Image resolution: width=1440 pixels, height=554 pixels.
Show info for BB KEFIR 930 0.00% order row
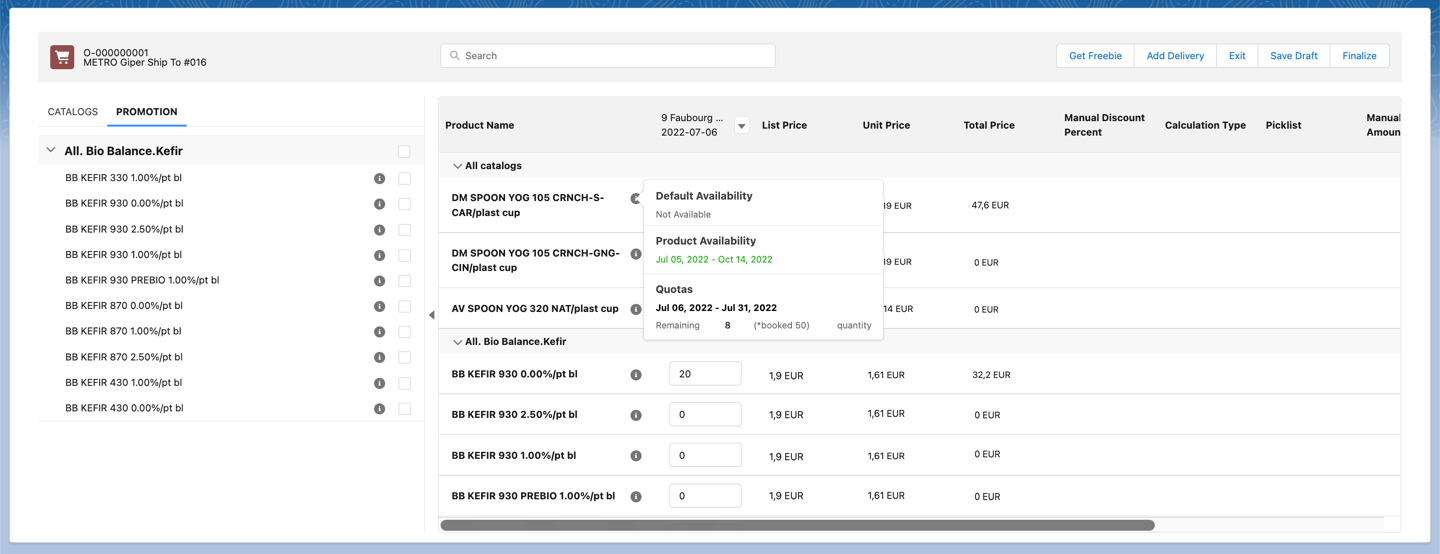pos(635,375)
